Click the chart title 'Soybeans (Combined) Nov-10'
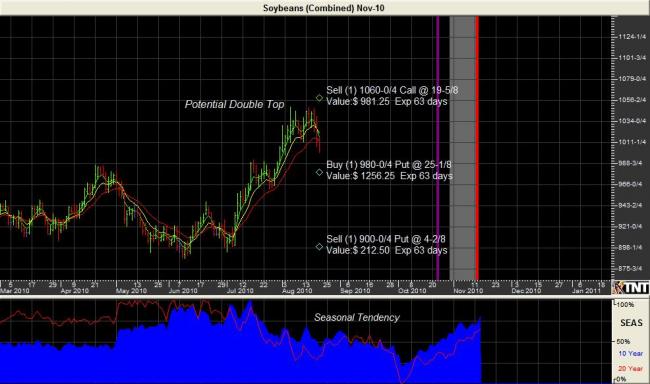 324,8
